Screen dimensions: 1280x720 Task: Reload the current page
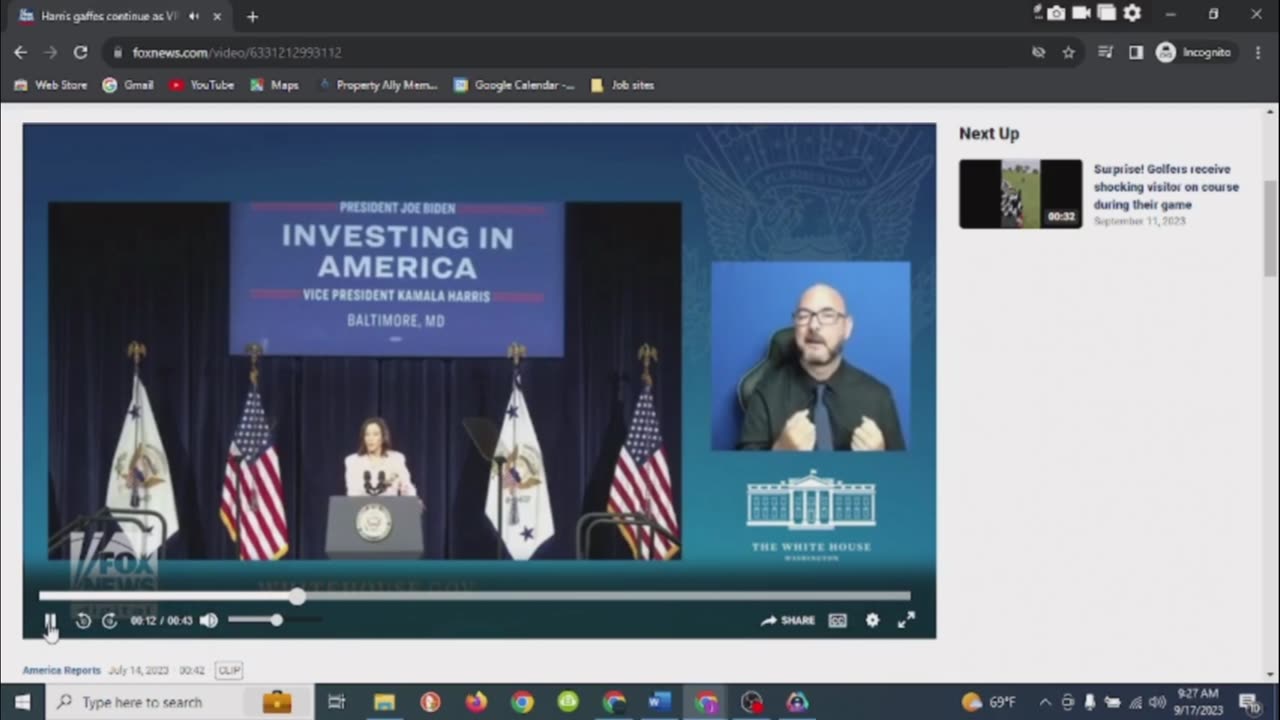click(80, 52)
